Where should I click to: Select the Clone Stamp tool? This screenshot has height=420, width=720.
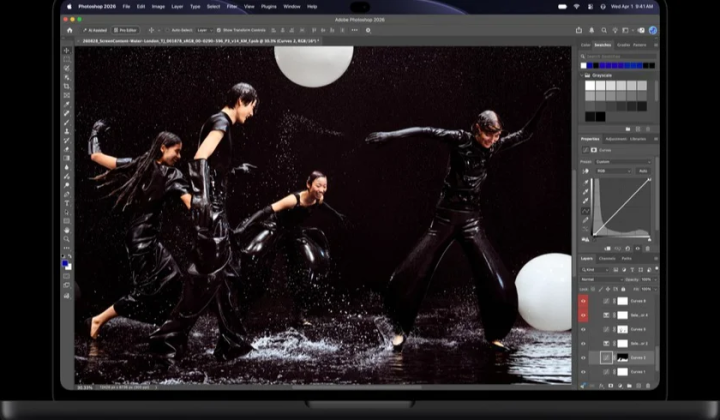coord(67,131)
